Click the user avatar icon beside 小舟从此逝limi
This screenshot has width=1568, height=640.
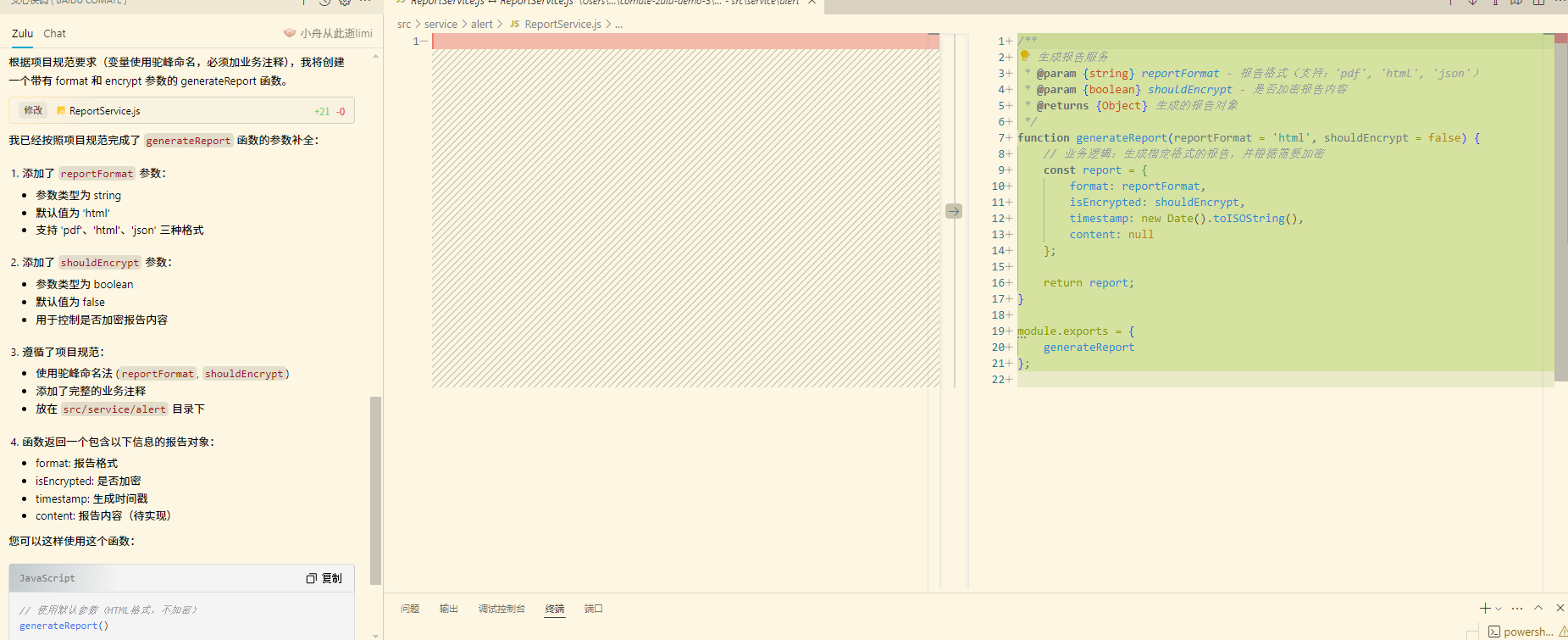[x=290, y=33]
